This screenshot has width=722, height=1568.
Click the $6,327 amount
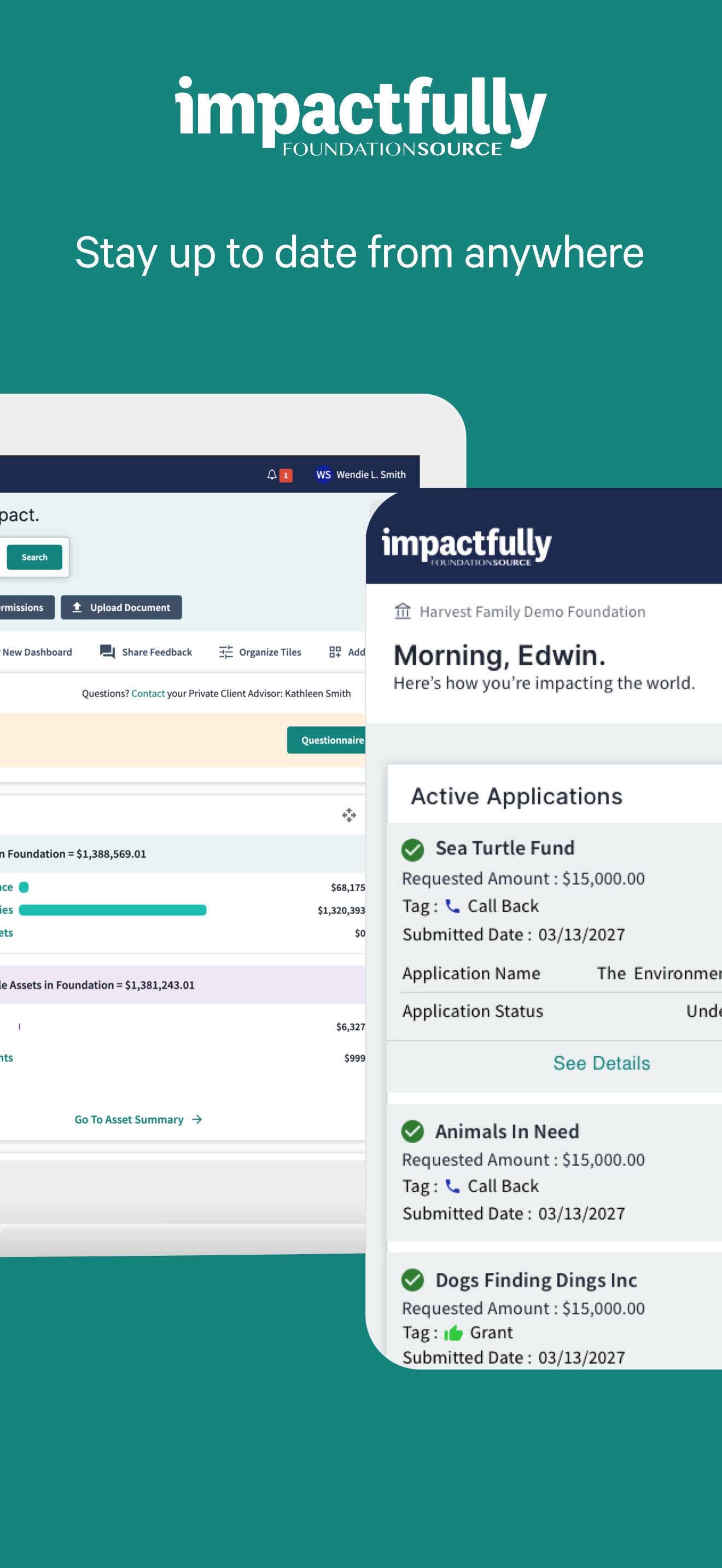[350, 1027]
